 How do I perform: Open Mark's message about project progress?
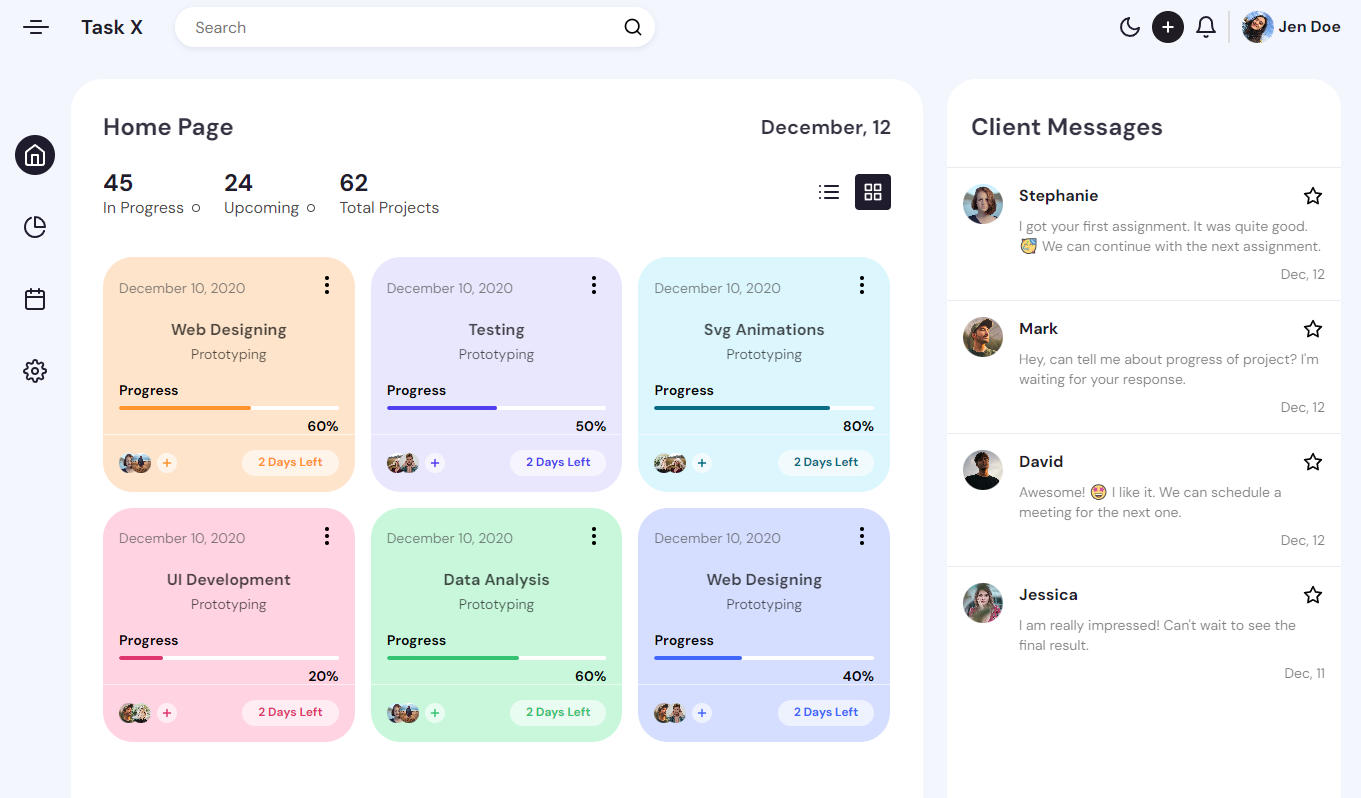(x=1144, y=367)
